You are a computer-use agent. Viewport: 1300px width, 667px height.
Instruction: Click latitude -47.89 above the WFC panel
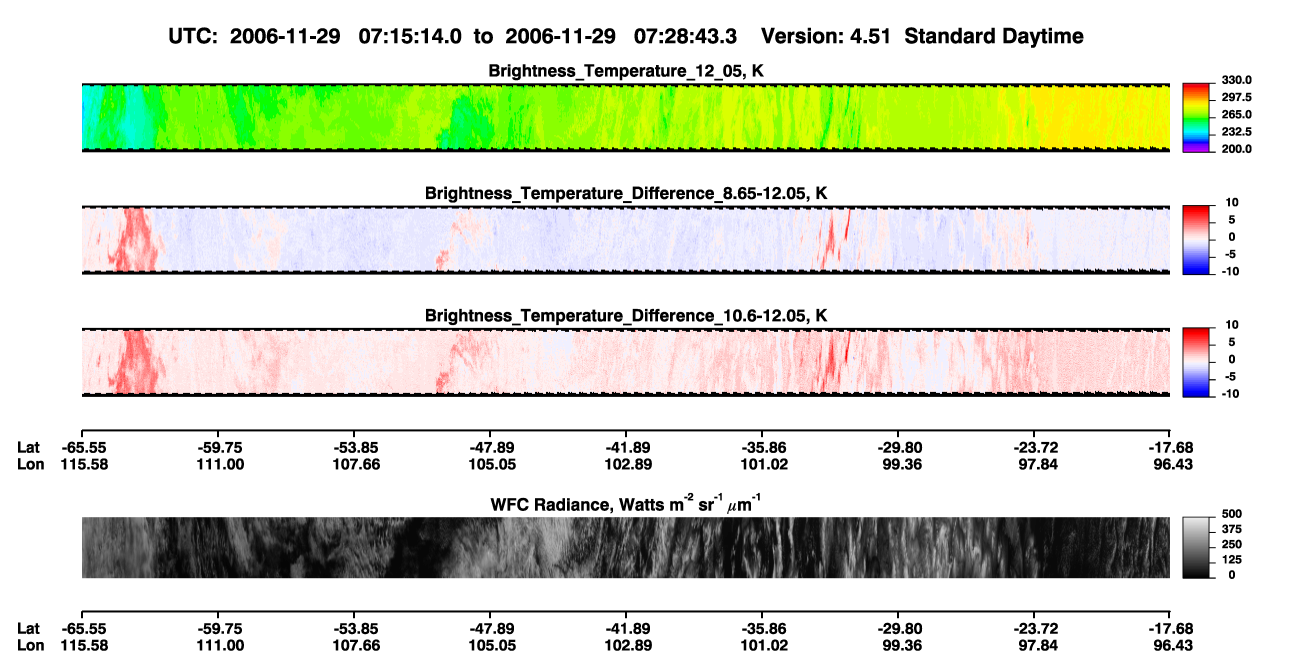[490, 448]
